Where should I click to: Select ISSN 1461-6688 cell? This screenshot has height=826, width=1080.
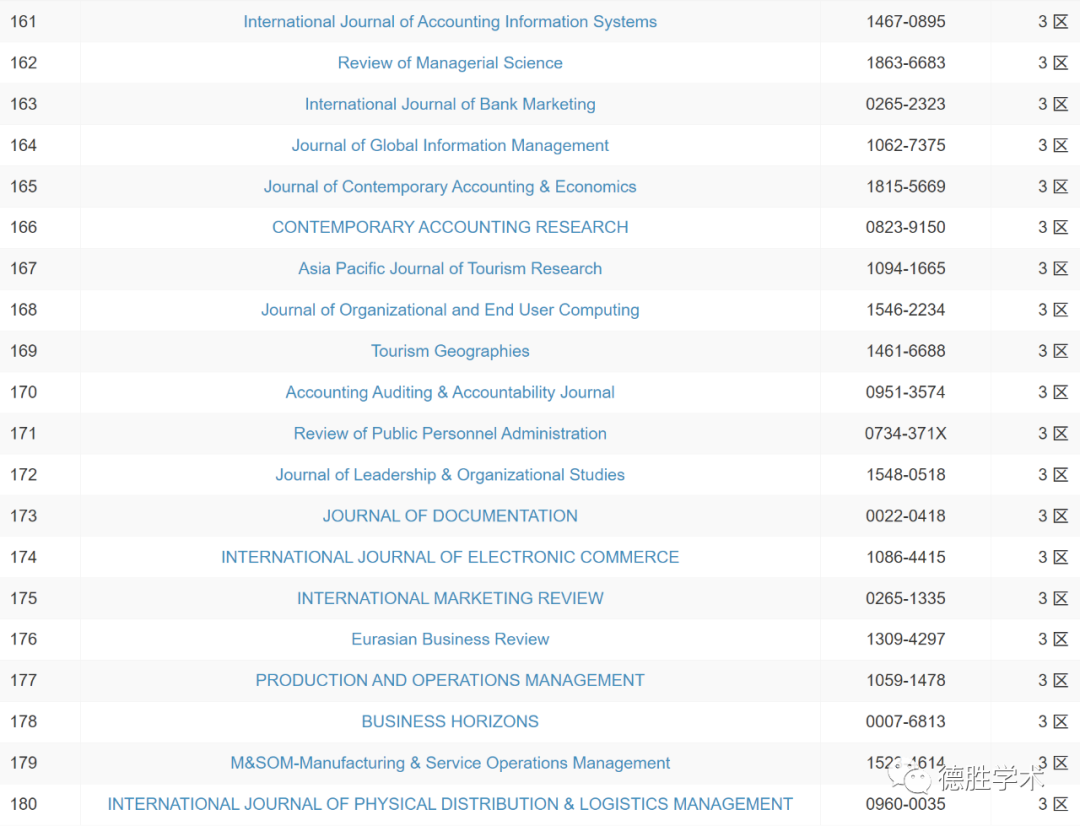coord(905,351)
